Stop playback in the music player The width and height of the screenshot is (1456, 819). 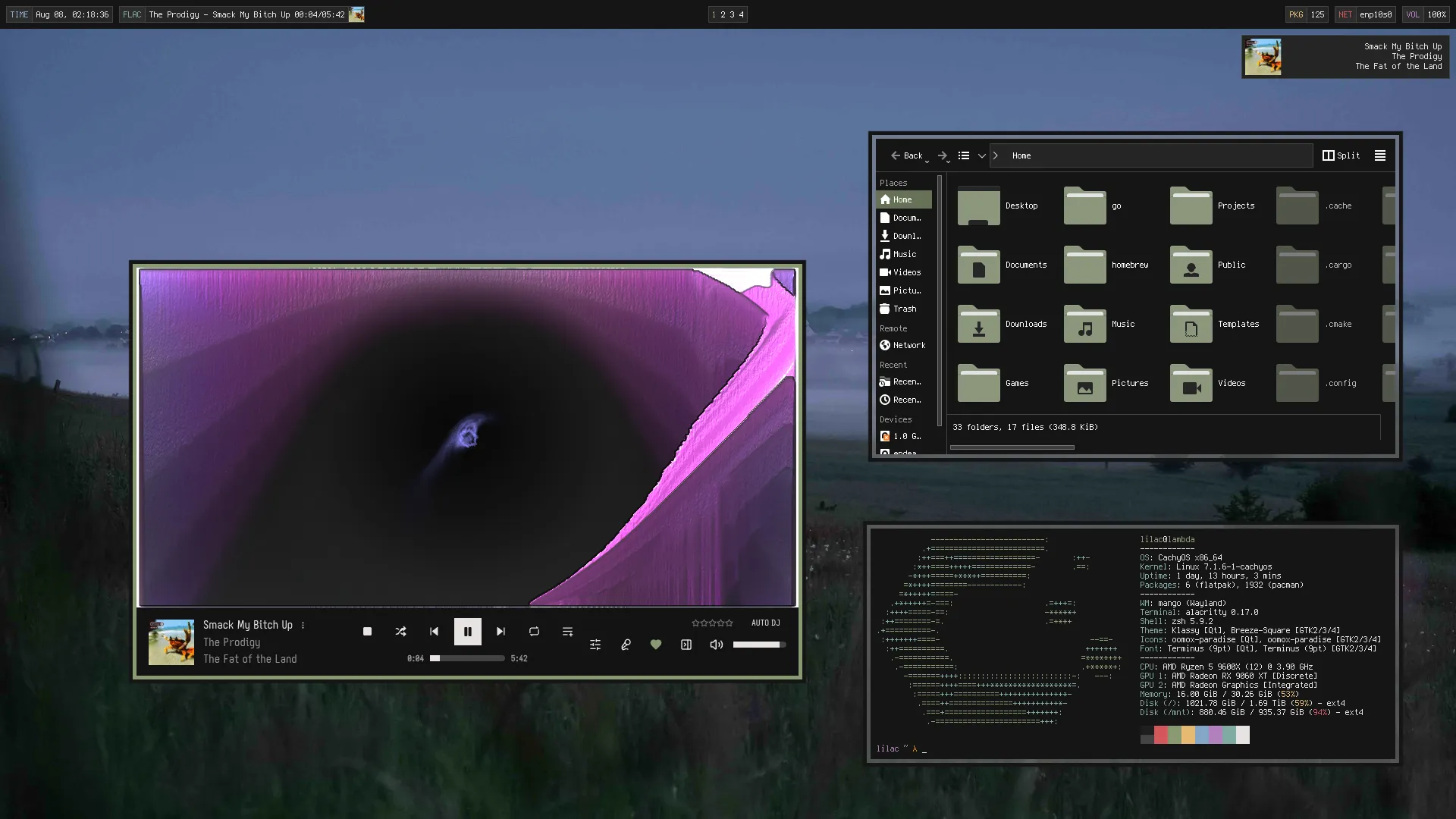point(367,632)
